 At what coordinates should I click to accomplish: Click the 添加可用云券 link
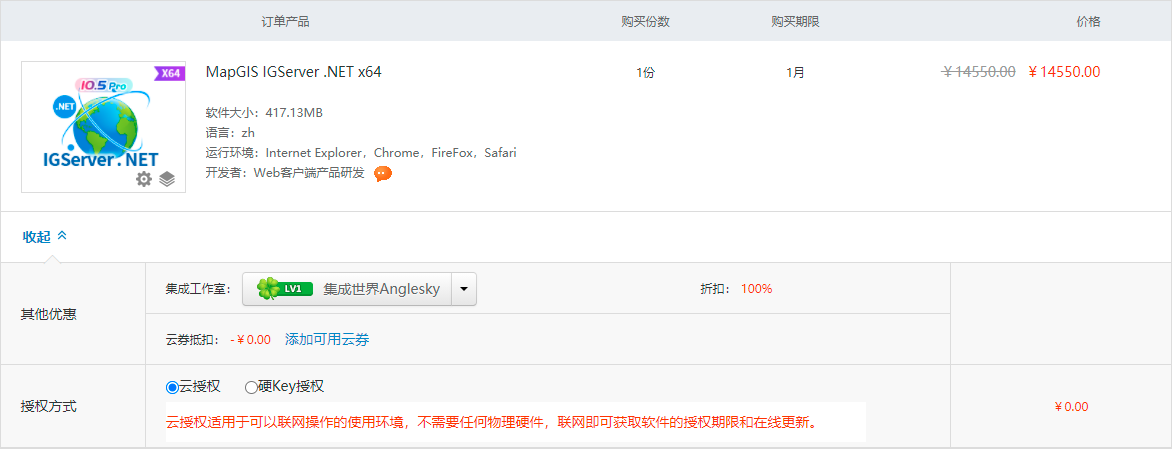(x=327, y=340)
